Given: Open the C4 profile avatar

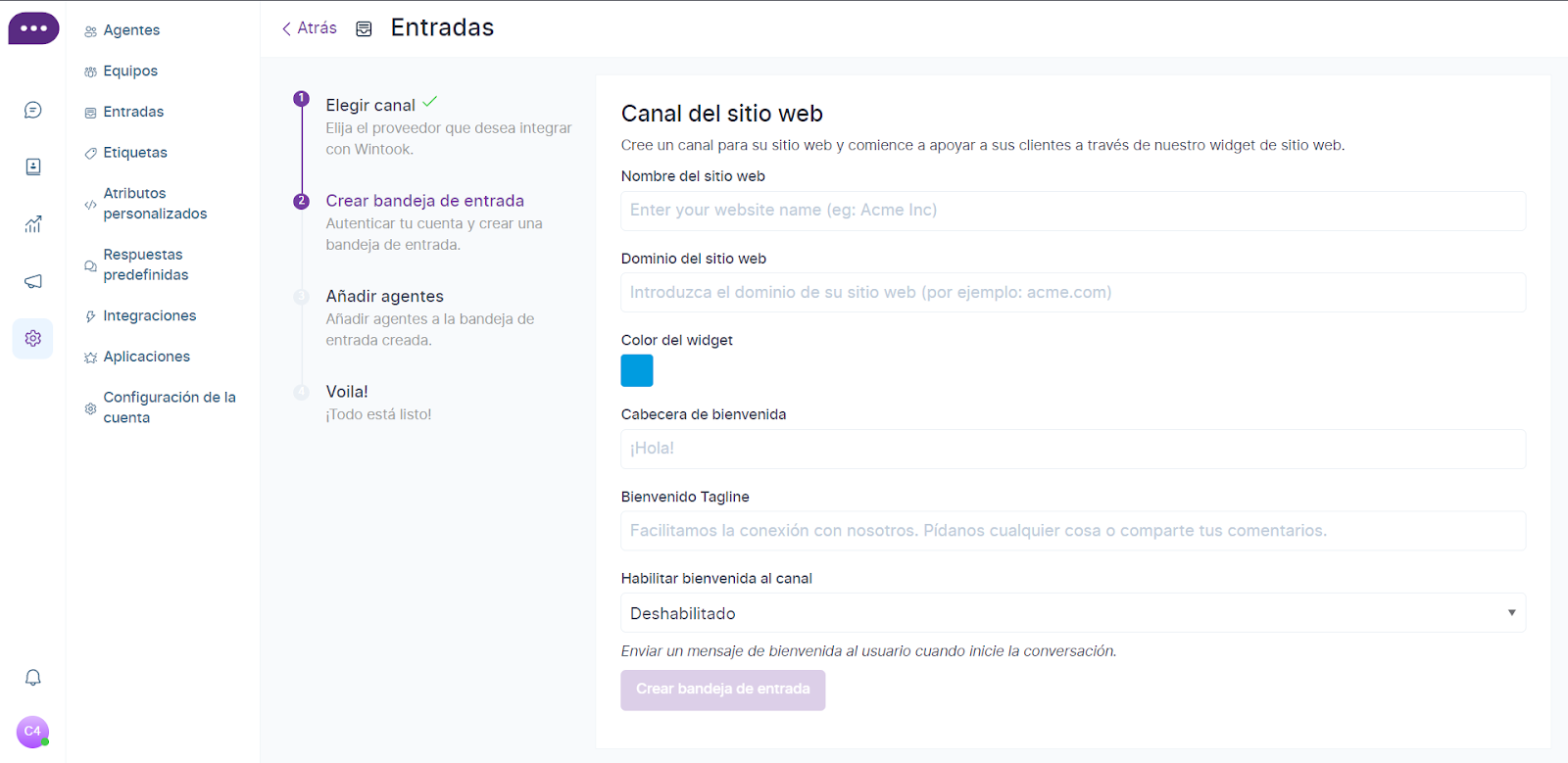Looking at the screenshot, I should 32,732.
